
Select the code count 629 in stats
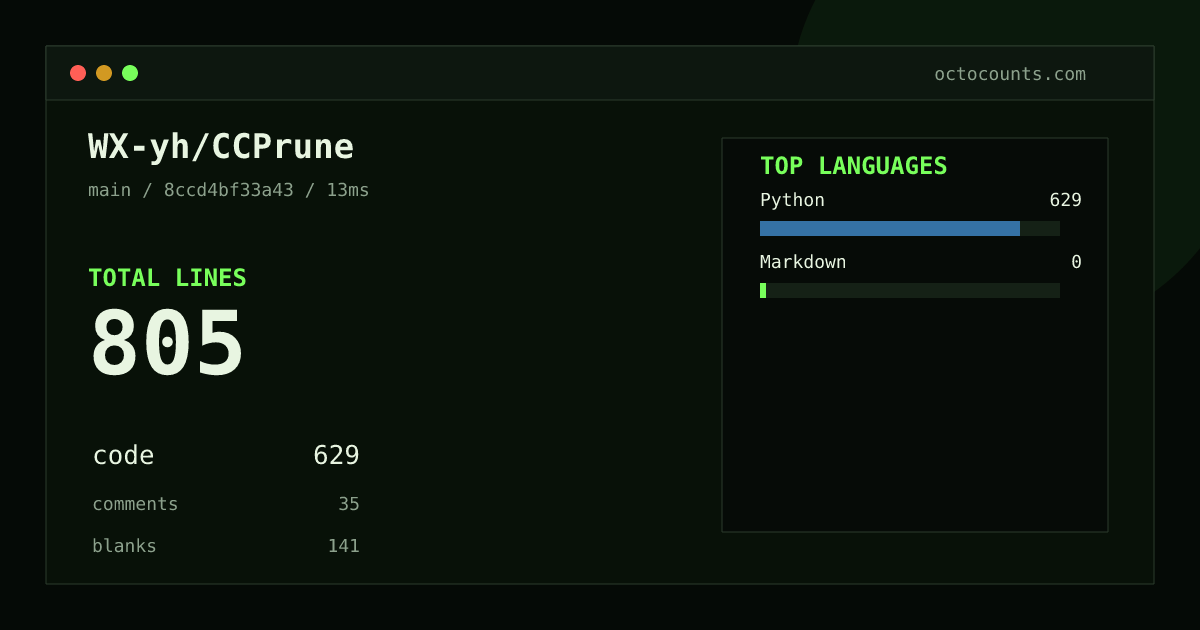click(336, 456)
